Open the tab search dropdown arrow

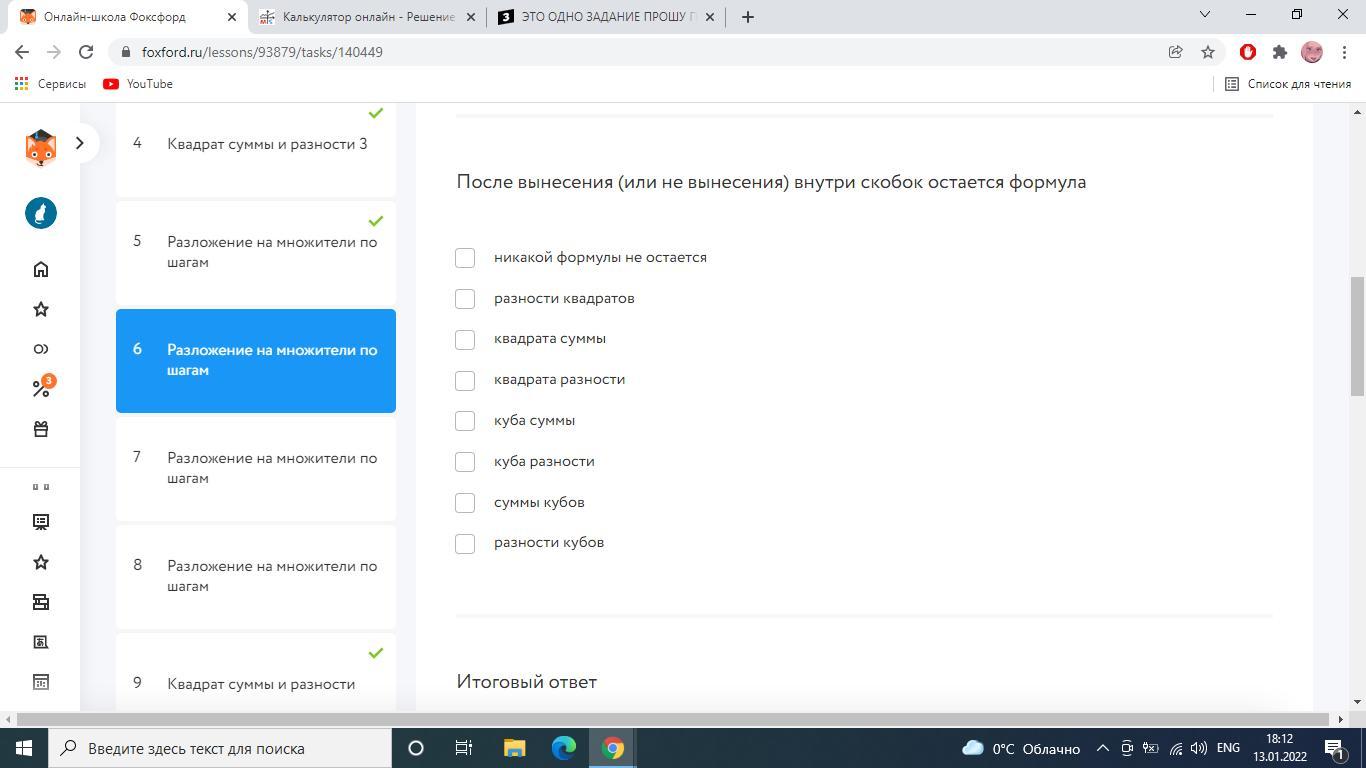point(1204,15)
